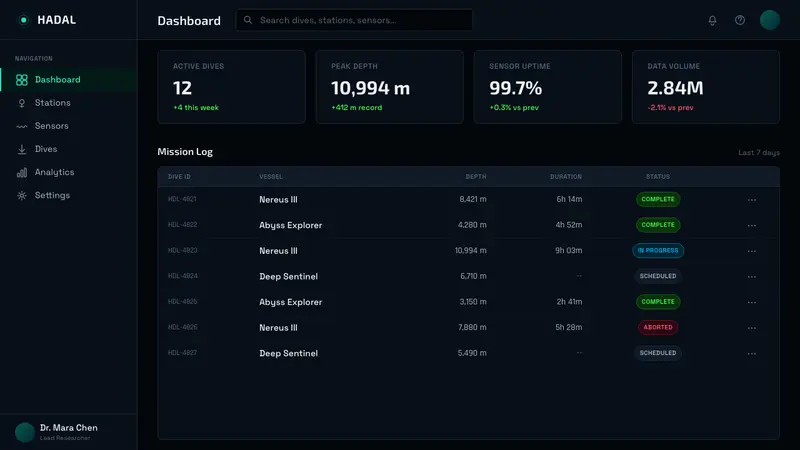The image size is (800, 450).
Task: Click the Data Volume card
Action: click(x=706, y=87)
